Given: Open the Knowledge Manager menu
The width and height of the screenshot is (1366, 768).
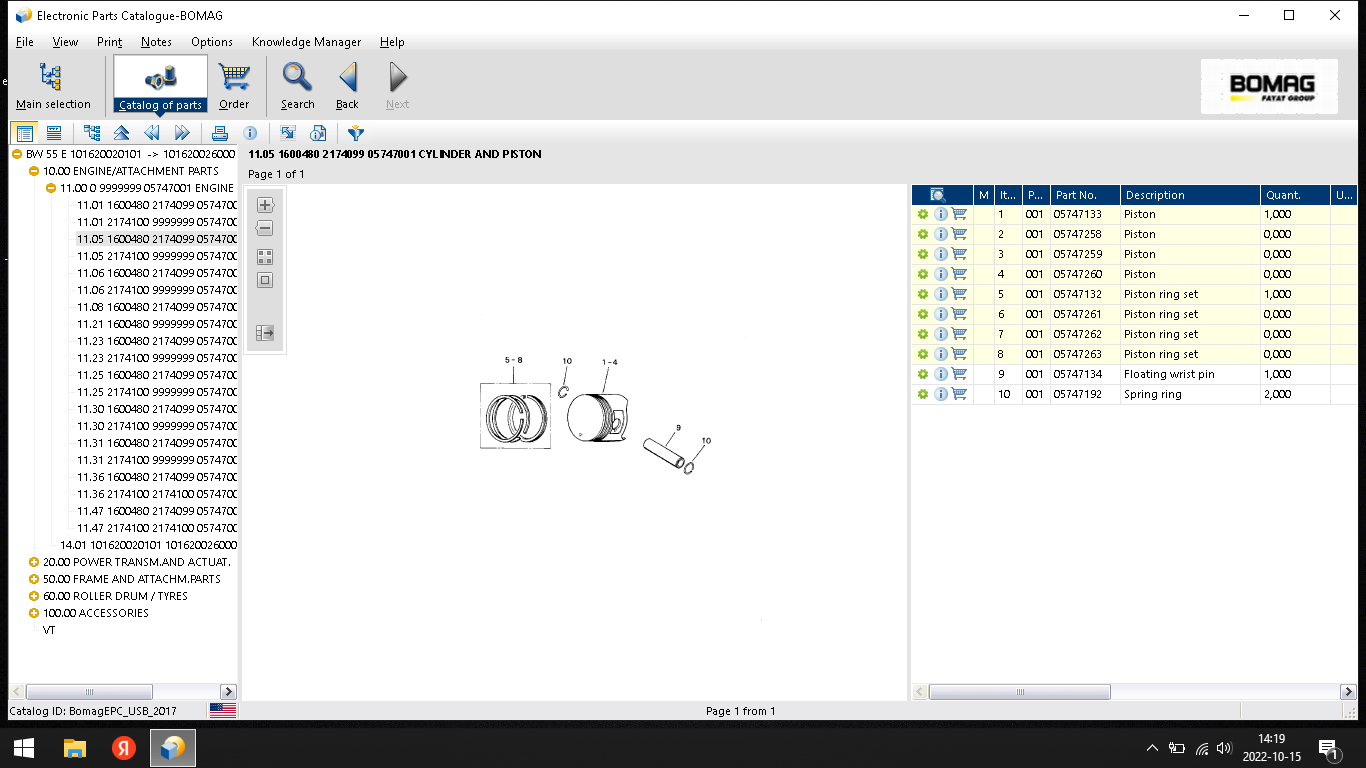Looking at the screenshot, I should pyautogui.click(x=306, y=42).
